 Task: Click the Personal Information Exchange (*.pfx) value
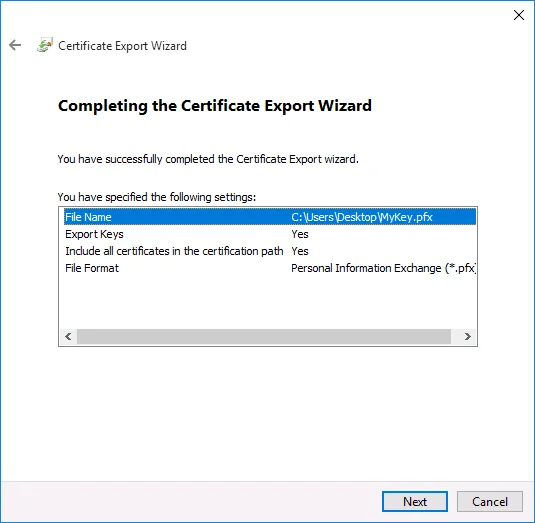[x=384, y=268]
